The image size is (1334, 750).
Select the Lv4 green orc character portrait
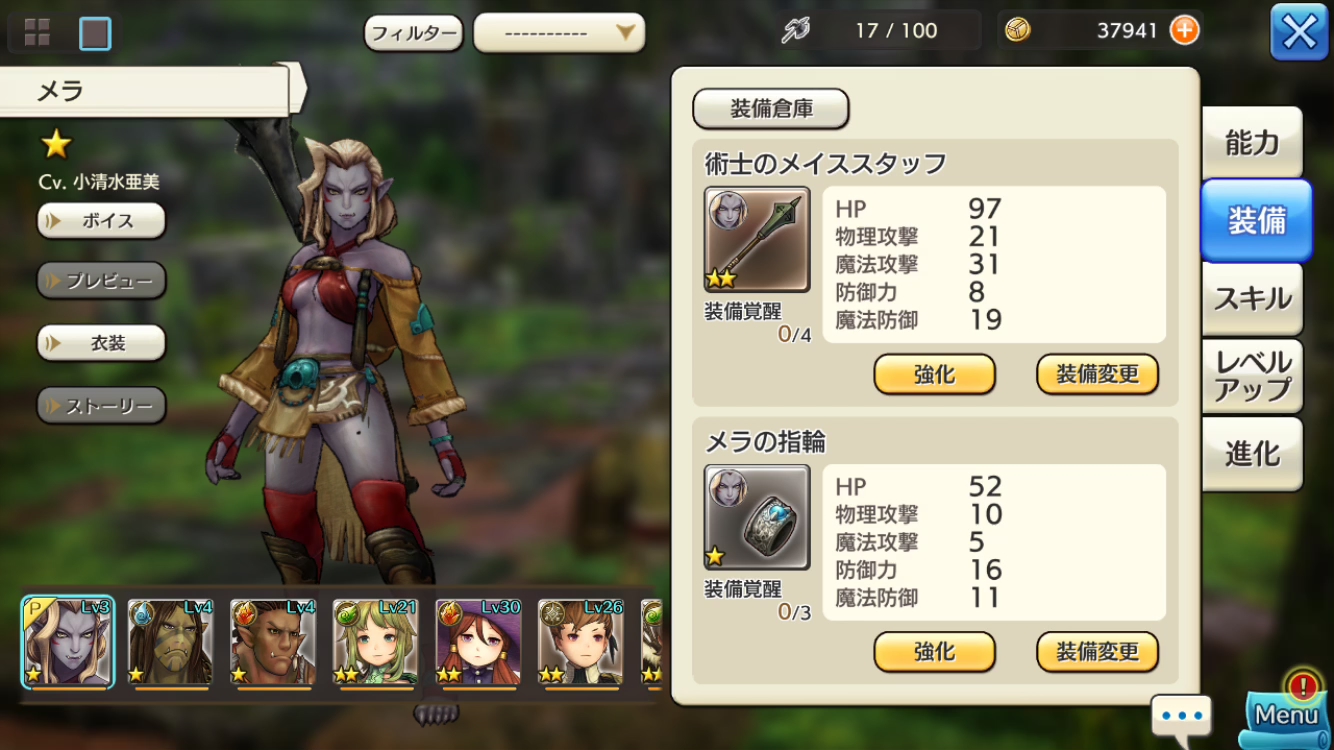pyautogui.click(x=171, y=643)
